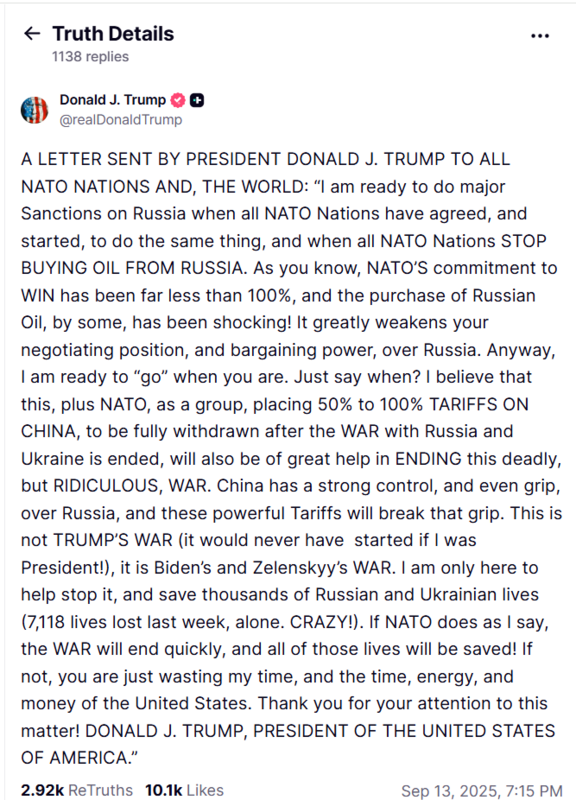The image size is (576, 800).
Task: Click the red verified checkmark badge
Action: pyautogui.click(x=178, y=100)
